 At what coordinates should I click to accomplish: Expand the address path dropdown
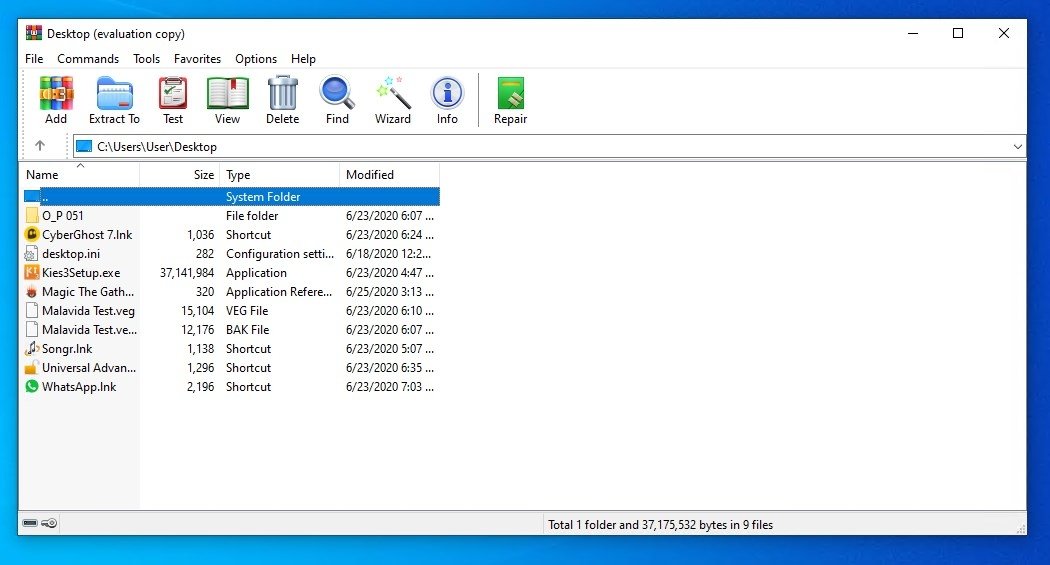[x=1017, y=147]
